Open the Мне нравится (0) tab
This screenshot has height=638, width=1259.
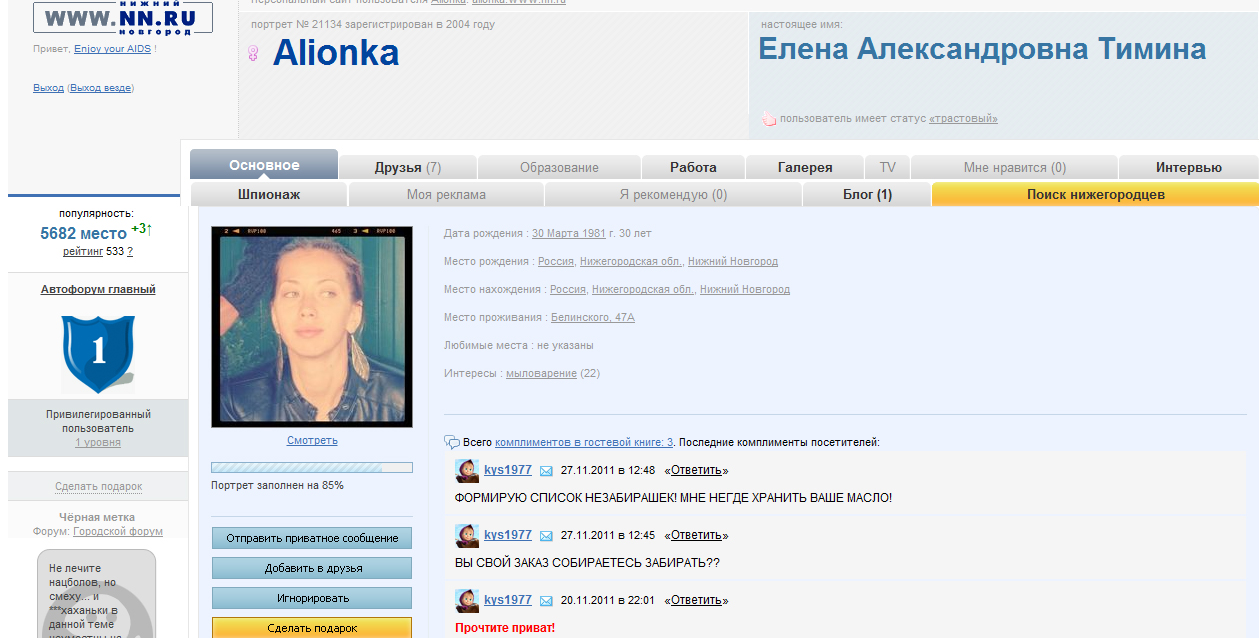(1014, 167)
